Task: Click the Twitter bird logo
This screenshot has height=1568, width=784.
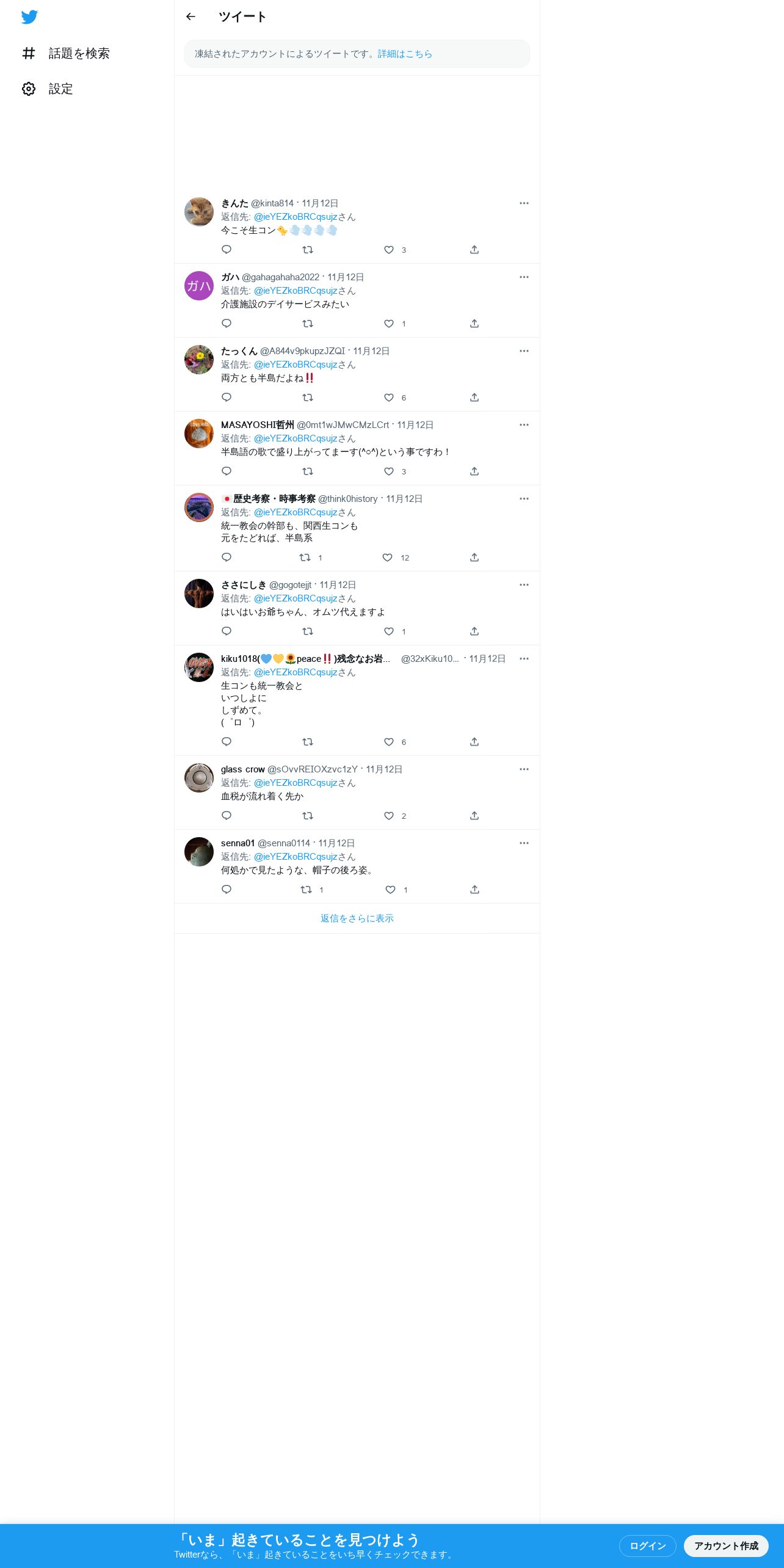Action: (29, 17)
